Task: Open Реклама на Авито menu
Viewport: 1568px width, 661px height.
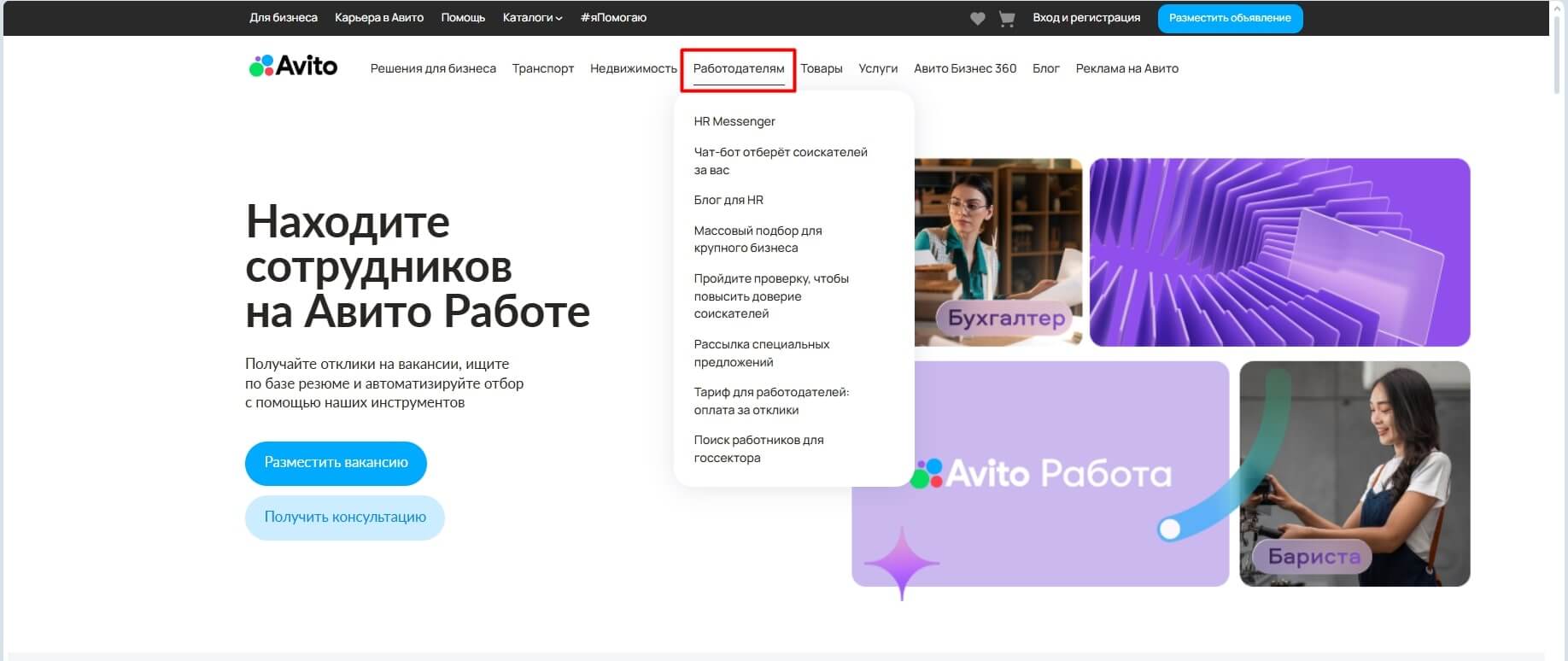Action: click(1127, 68)
